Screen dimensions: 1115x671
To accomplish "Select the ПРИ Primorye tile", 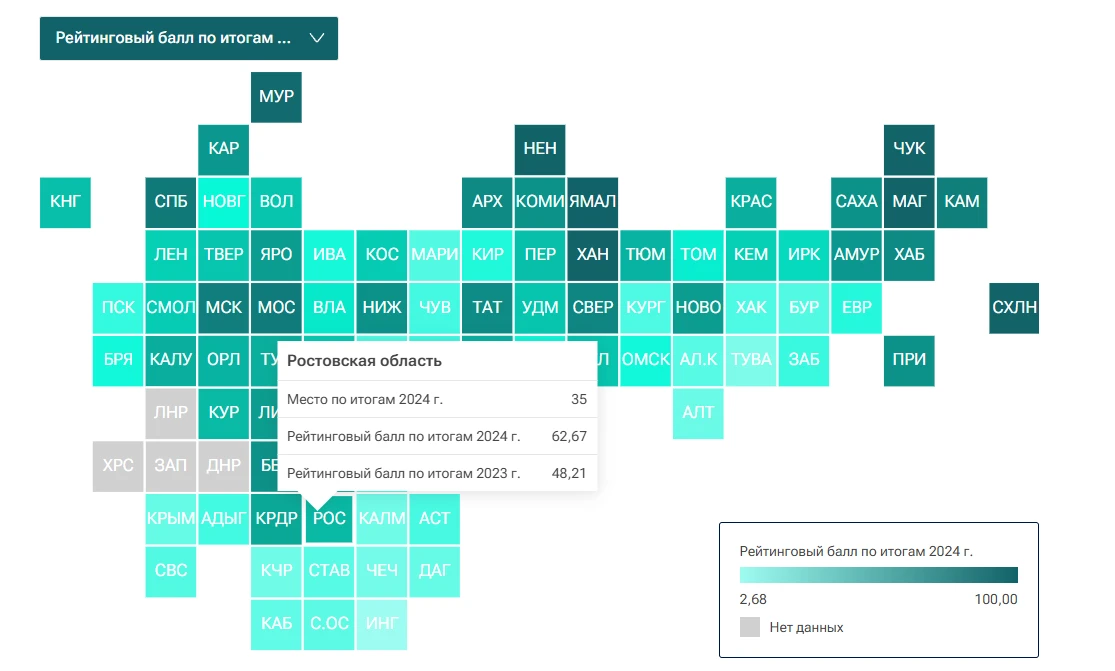I will pyautogui.click(x=909, y=360).
